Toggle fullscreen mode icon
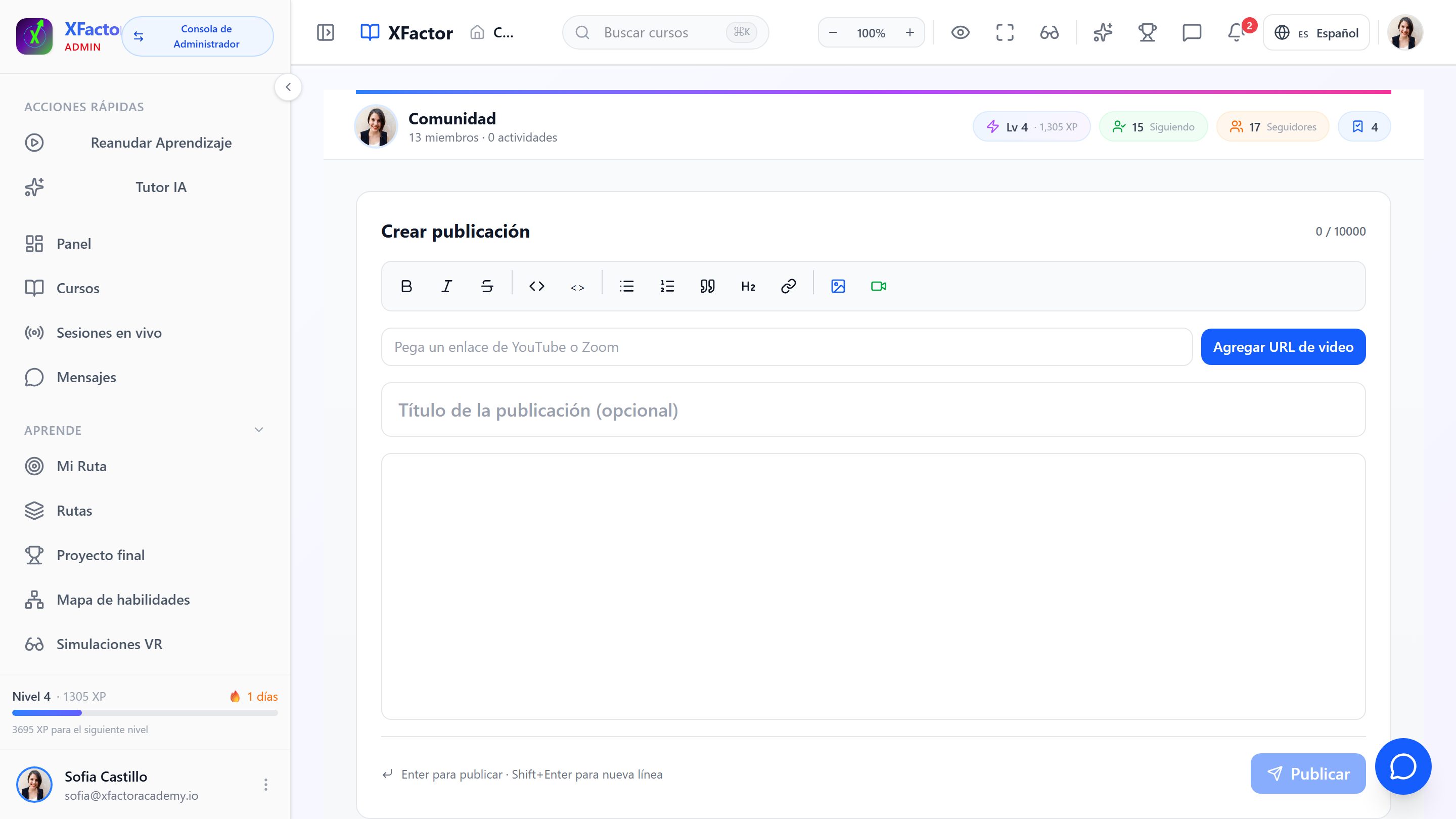Image resolution: width=1456 pixels, height=819 pixels. [x=1005, y=32]
